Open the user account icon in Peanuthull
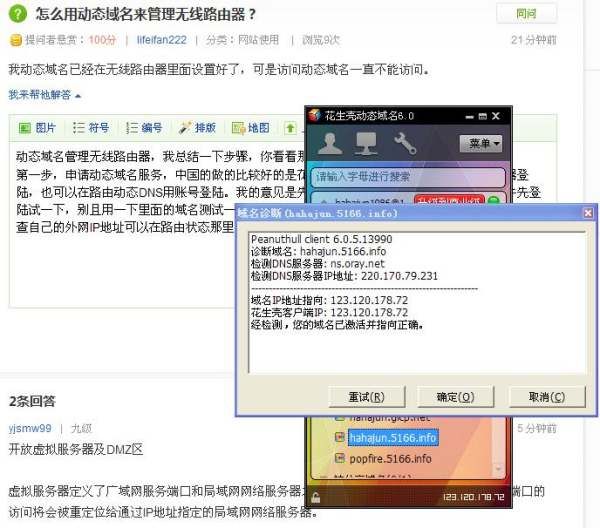The width and height of the screenshot is (600, 528). [330, 143]
